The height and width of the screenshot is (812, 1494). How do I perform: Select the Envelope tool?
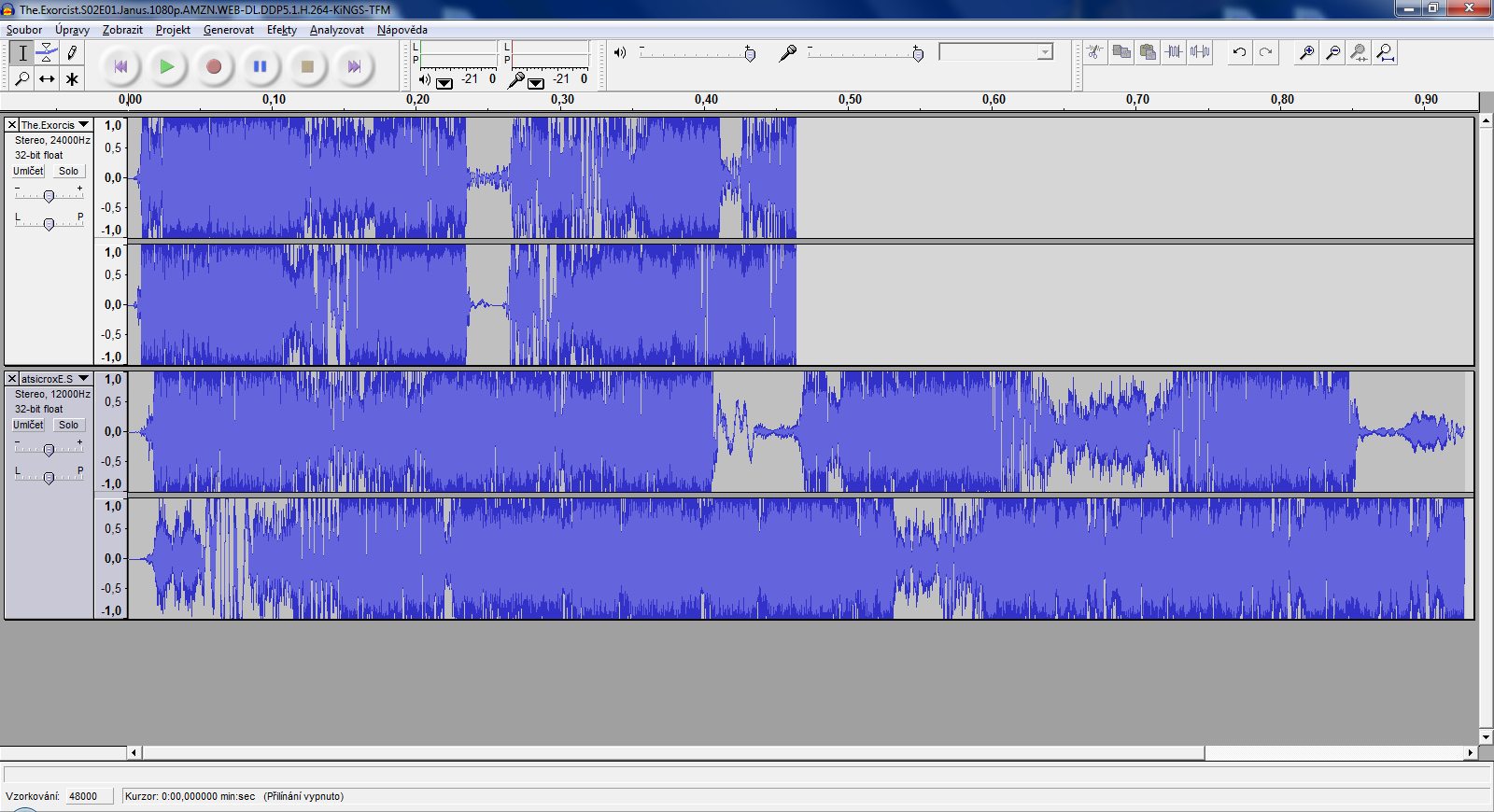coord(47,53)
